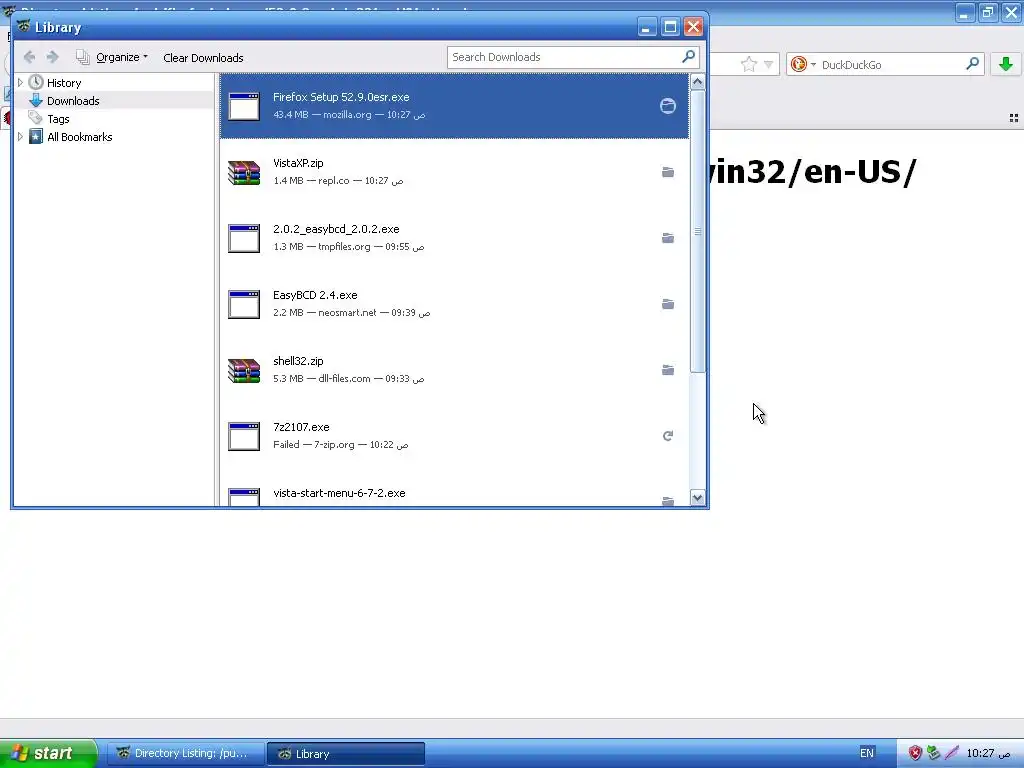Open containing folder for 2.0.2_easybcd_2.0.2.exe

click(667, 238)
